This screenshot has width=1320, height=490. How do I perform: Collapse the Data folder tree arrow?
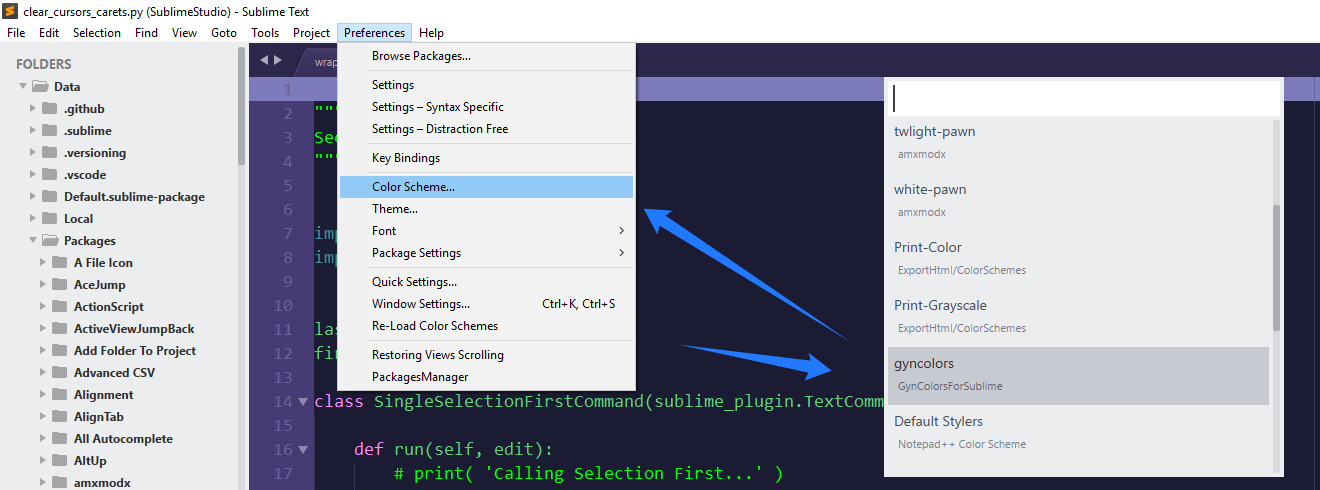(23, 87)
